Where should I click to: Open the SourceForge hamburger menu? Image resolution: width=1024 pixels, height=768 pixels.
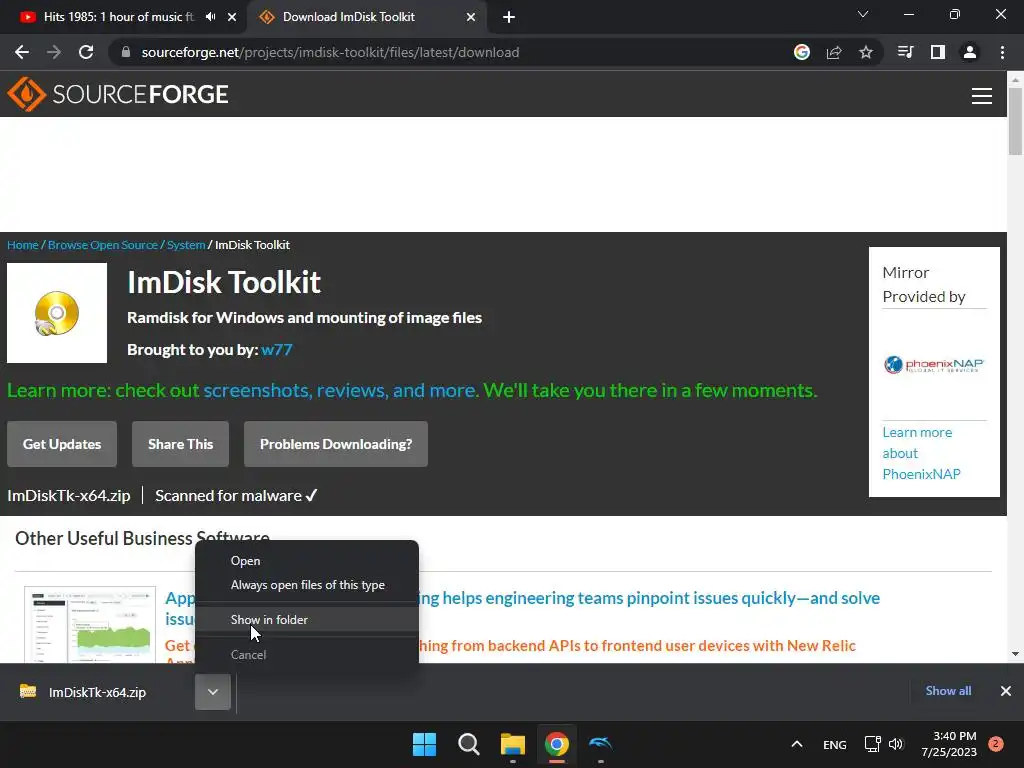982,95
